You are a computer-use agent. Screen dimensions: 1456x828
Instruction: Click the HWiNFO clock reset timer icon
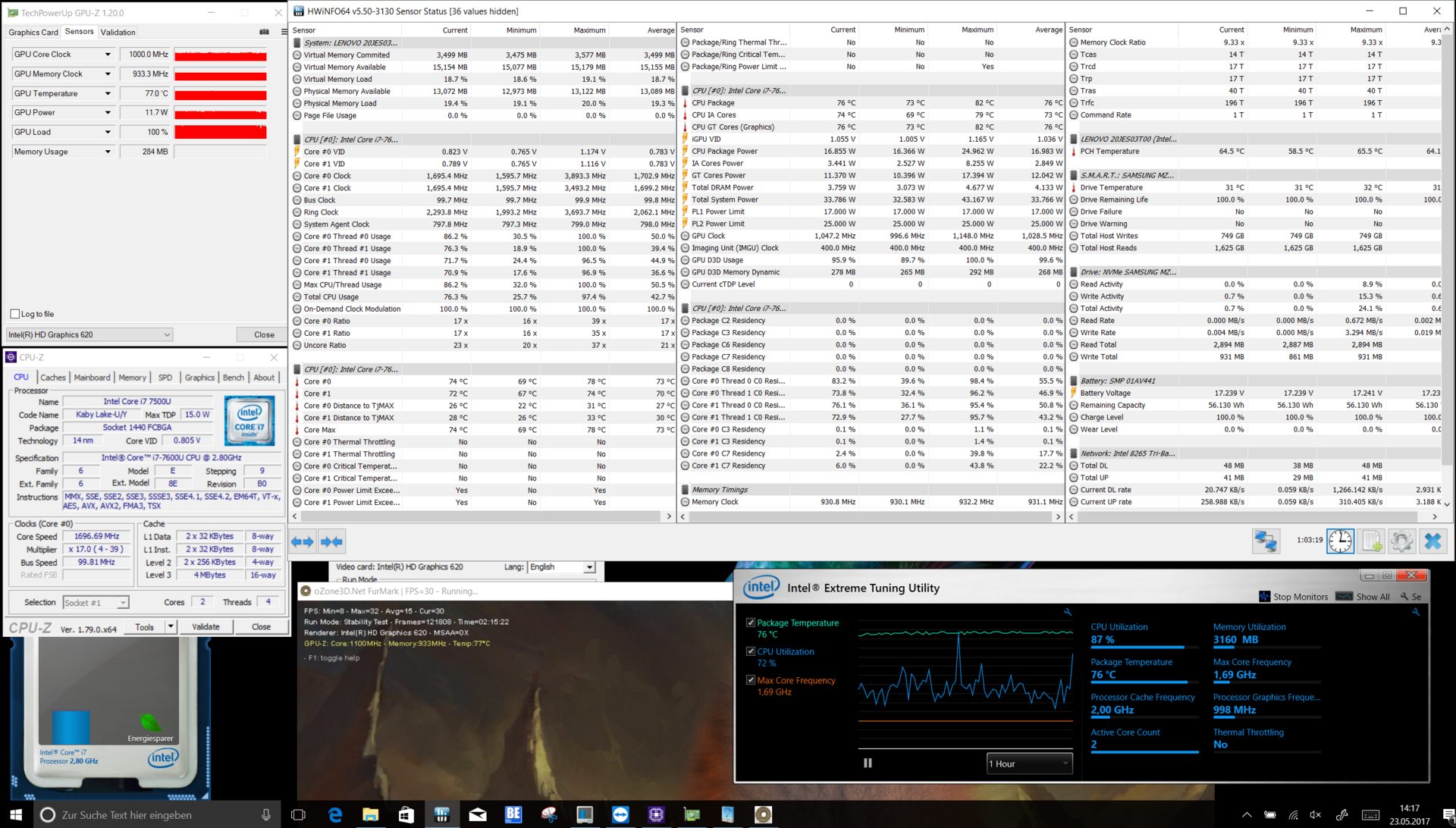(1340, 541)
